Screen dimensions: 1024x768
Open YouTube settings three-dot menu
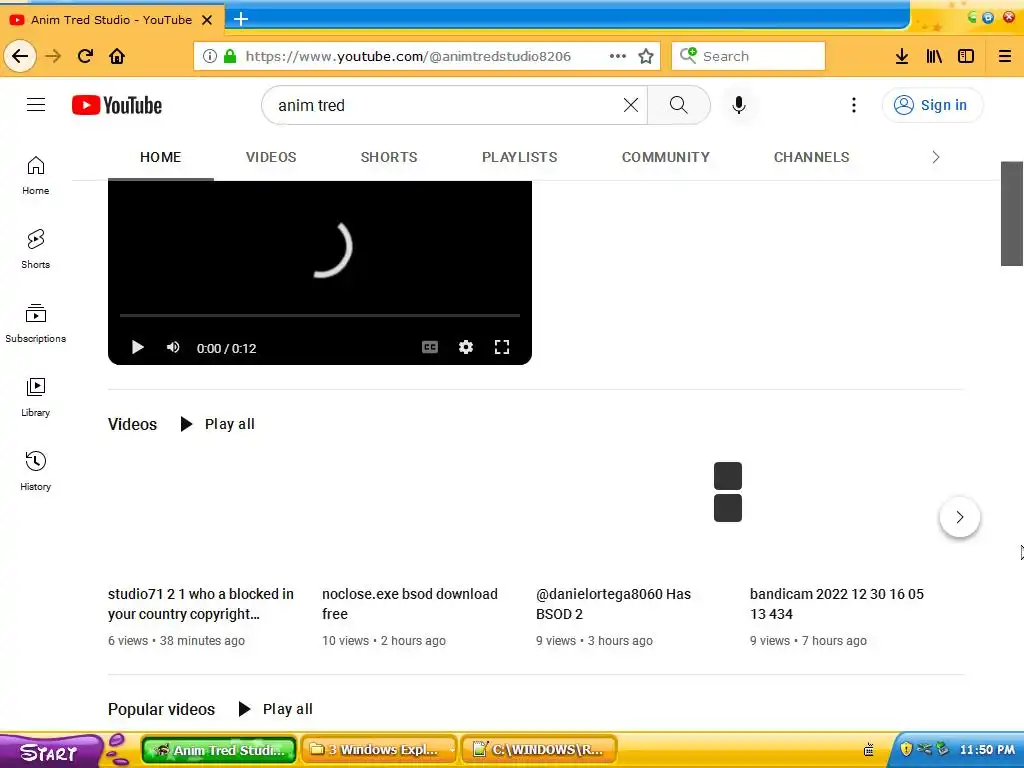click(x=854, y=105)
